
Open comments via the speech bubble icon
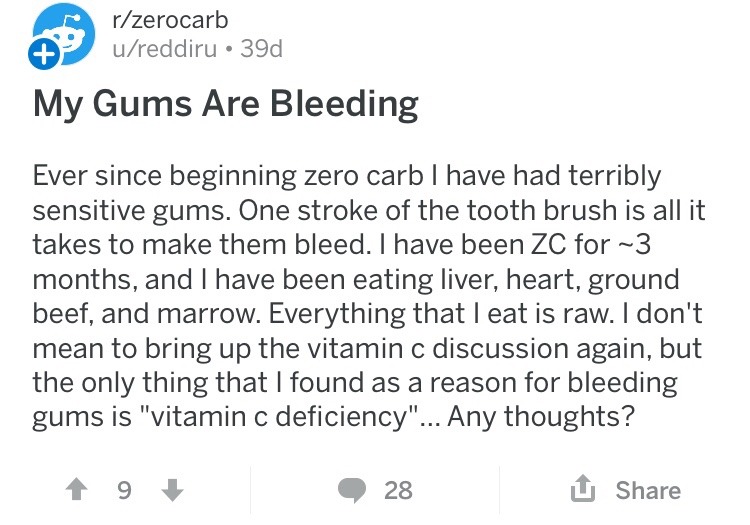[x=353, y=490]
